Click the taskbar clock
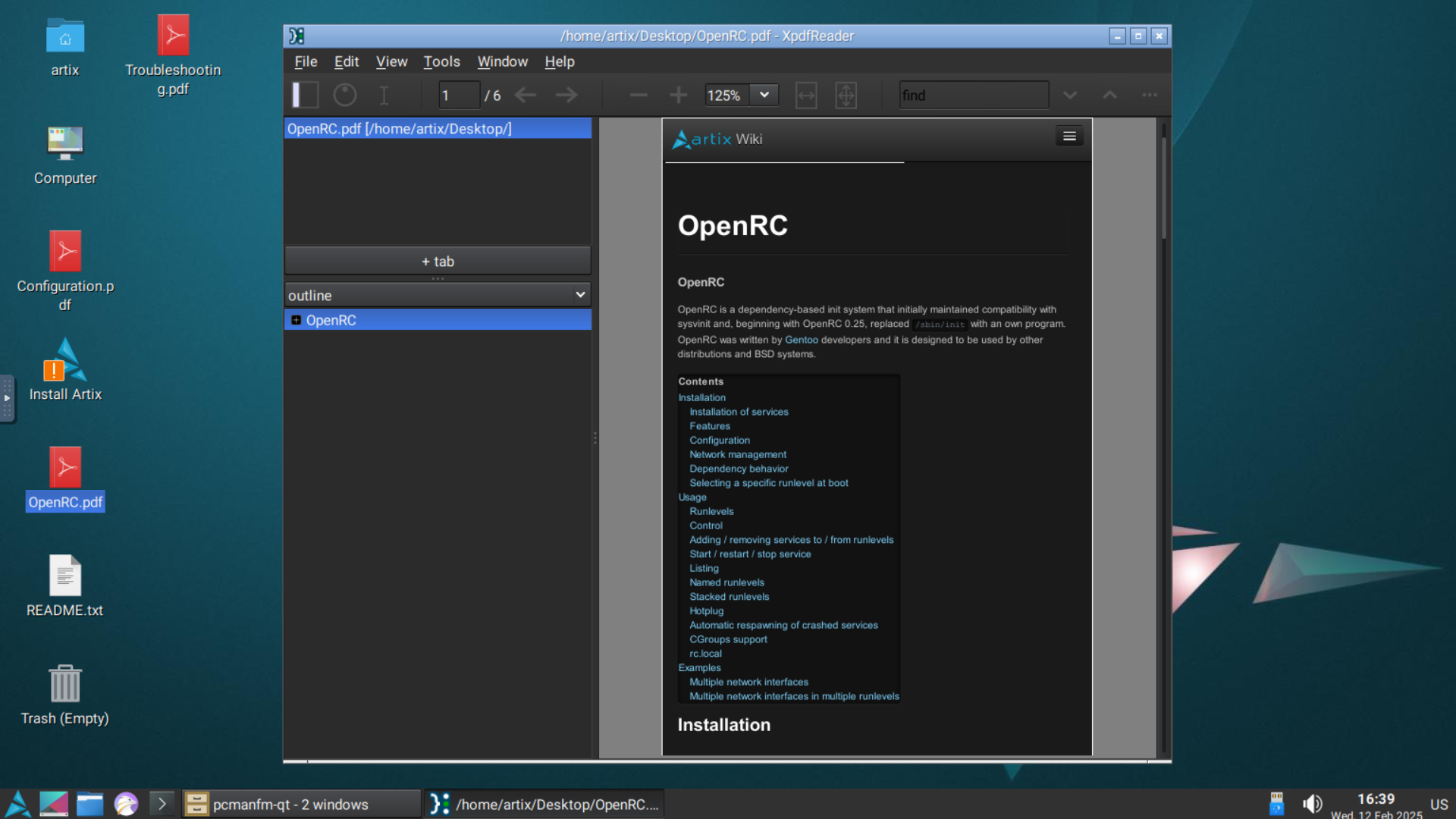Image resolution: width=1456 pixels, height=819 pixels. click(x=1376, y=805)
